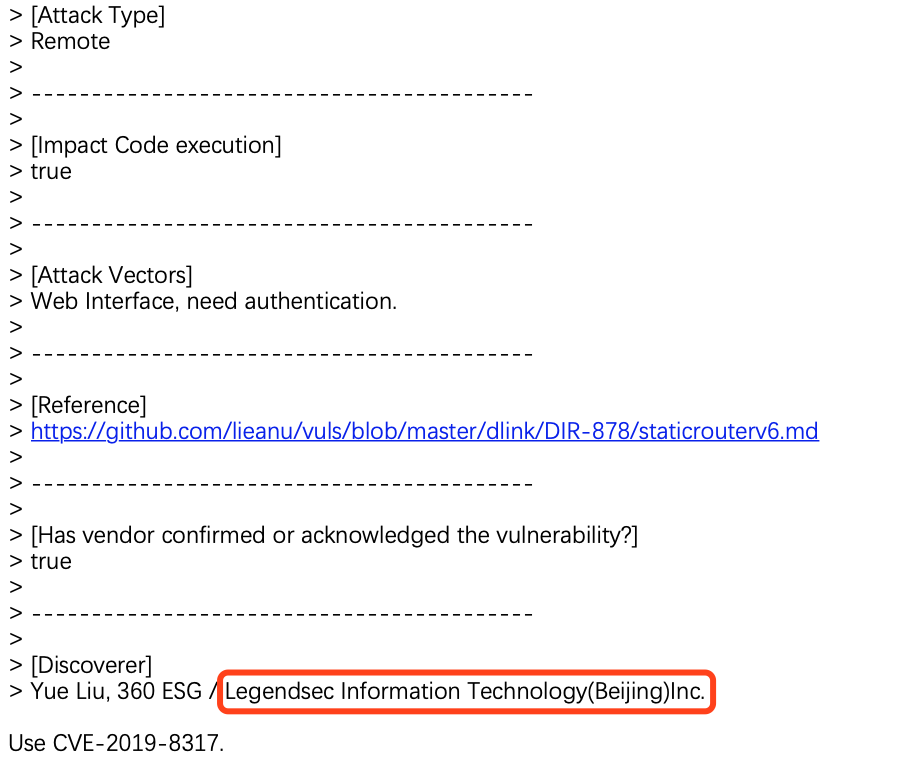The width and height of the screenshot is (914, 776).
Task: Click dashed separator below the github link
Action: [x=282, y=484]
